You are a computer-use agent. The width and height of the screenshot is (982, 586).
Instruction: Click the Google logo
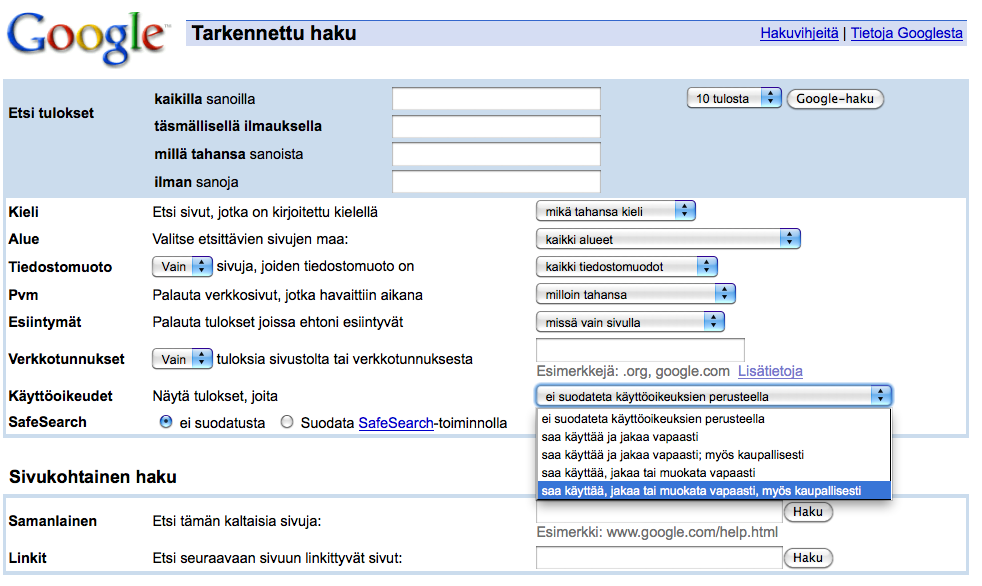coord(88,38)
